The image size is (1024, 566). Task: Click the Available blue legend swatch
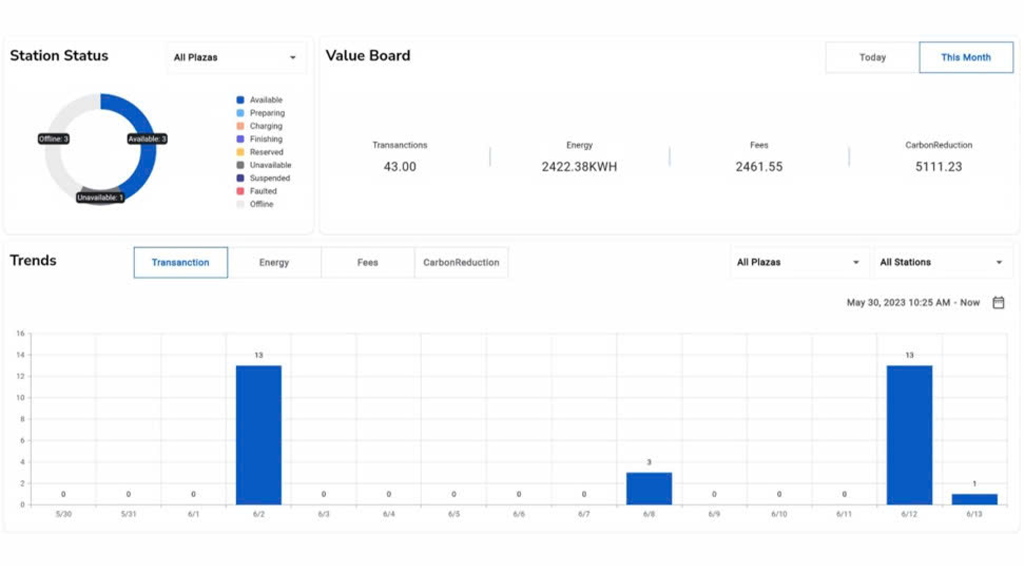click(240, 100)
